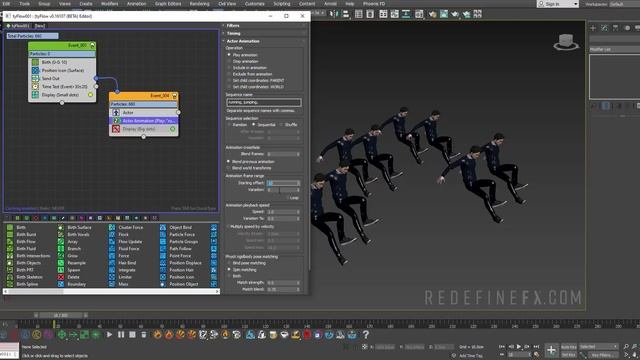Select the Integrate operator icon

click(112, 270)
